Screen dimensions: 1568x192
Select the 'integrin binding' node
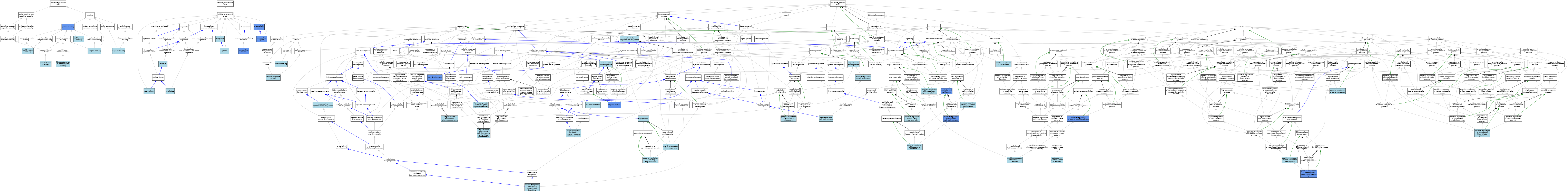tap(94, 51)
